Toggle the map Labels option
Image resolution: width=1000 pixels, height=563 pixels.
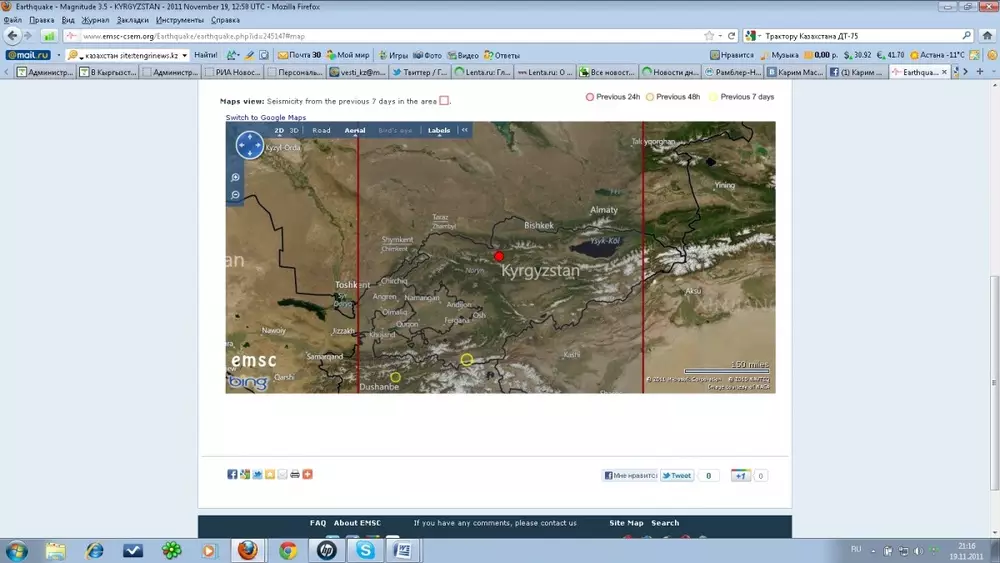pos(439,130)
